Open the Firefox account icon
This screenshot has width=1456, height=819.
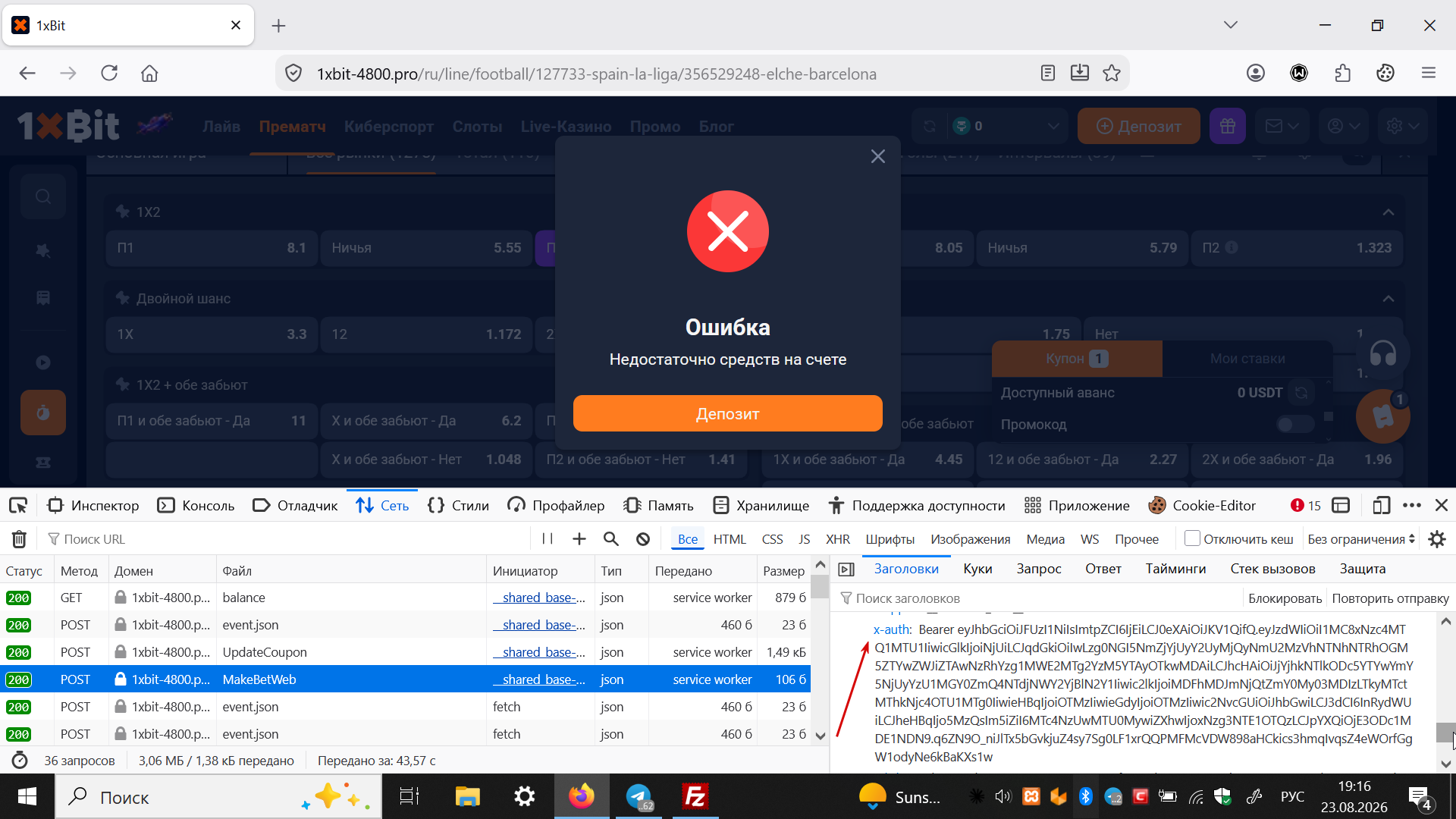1256,73
